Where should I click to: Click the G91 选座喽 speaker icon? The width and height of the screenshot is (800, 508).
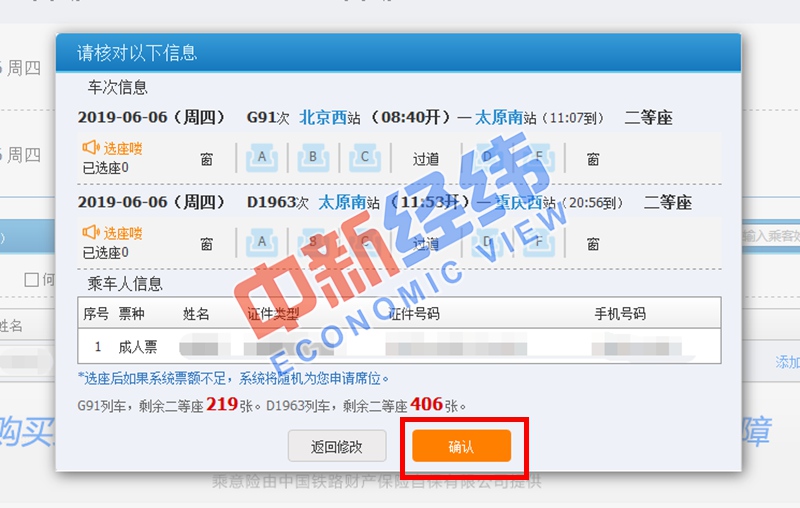pyautogui.click(x=91, y=148)
